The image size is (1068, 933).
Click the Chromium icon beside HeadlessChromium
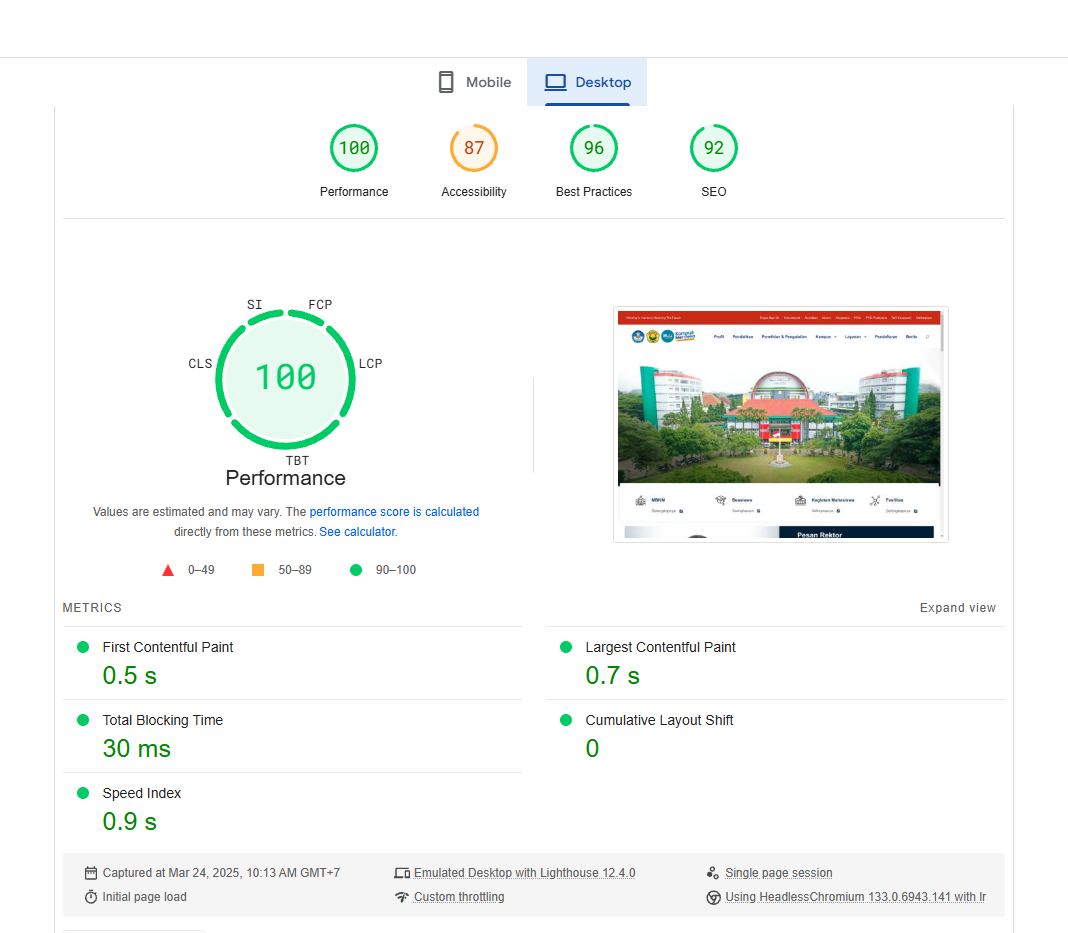point(713,897)
